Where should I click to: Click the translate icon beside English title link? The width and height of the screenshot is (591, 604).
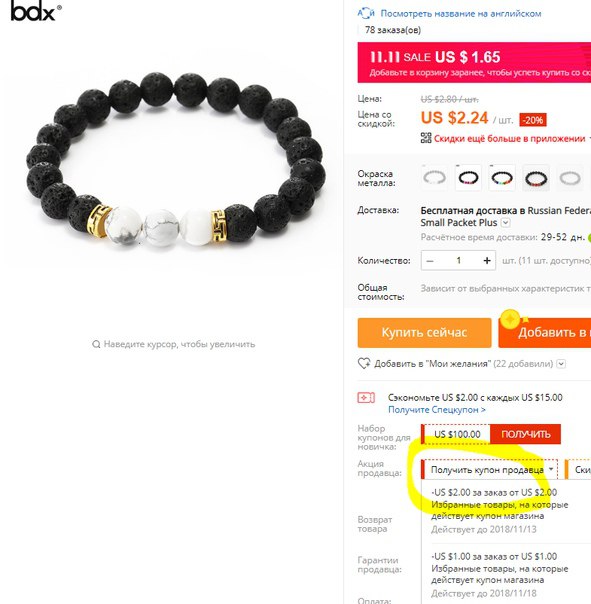point(366,13)
